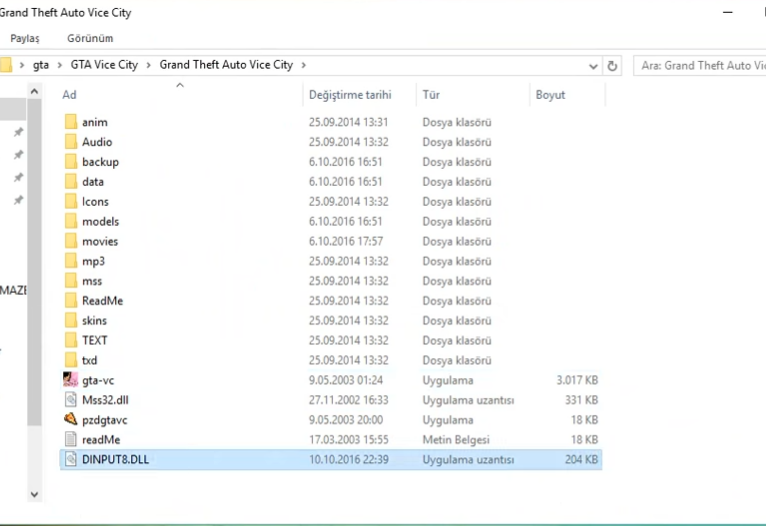
Task: Open the address bar history dropdown
Action: [x=594, y=65]
